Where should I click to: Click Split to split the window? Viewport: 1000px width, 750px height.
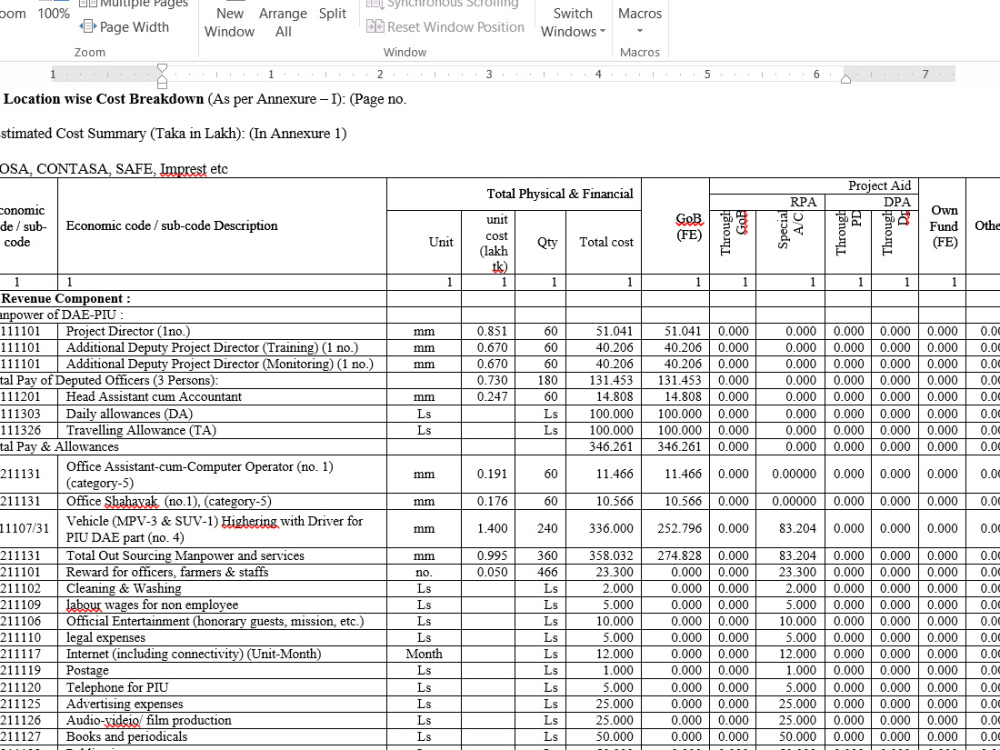(x=332, y=14)
